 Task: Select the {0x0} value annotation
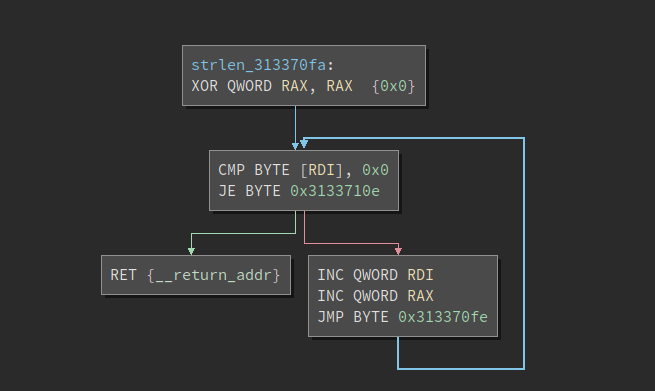[x=394, y=86]
